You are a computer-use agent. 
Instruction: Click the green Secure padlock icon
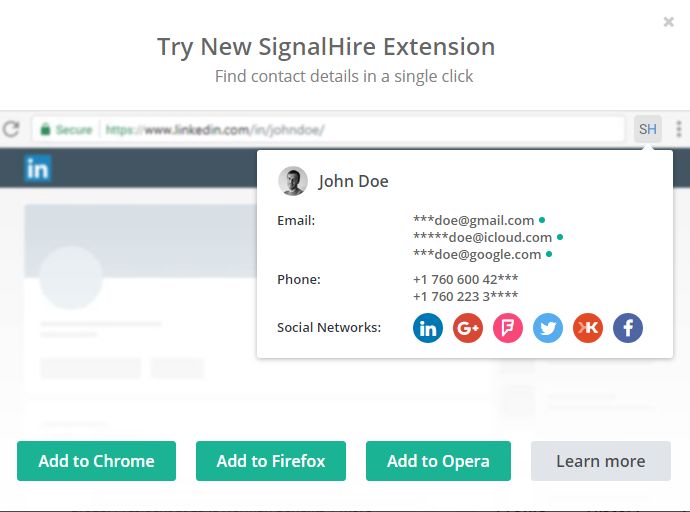(x=45, y=129)
